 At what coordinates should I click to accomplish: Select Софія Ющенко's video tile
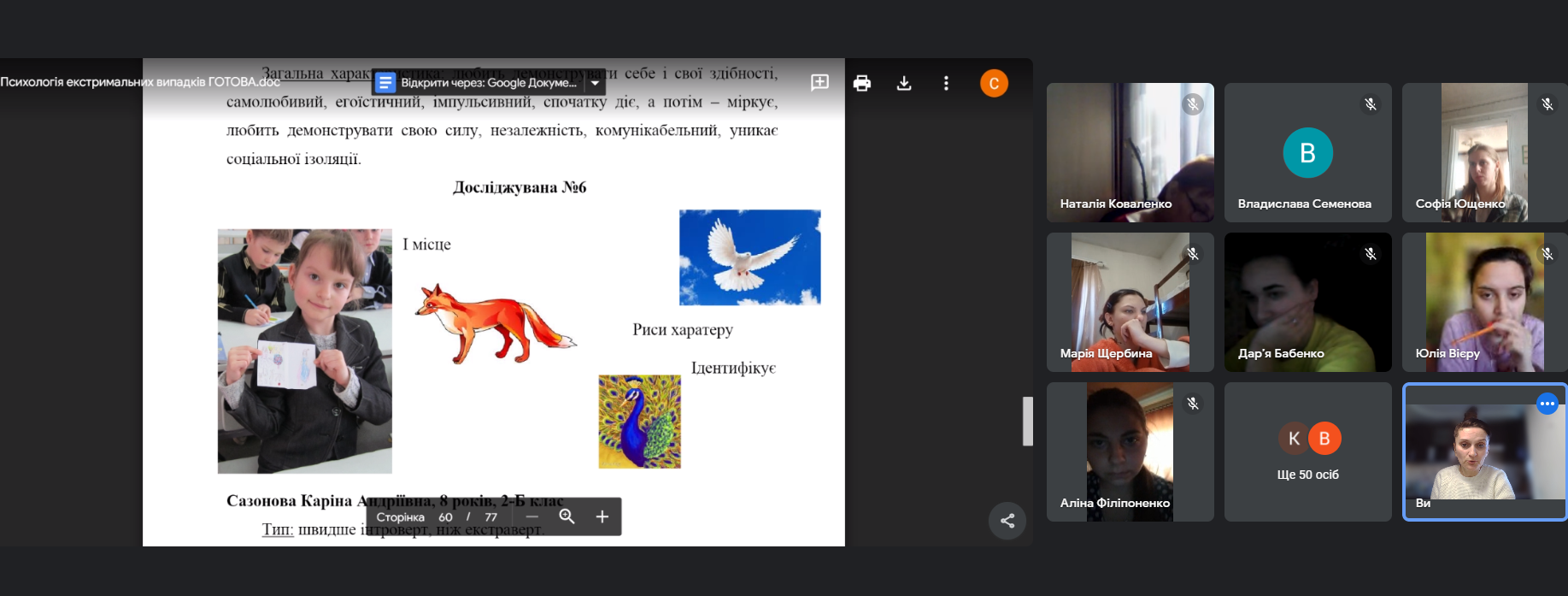[x=1485, y=152]
